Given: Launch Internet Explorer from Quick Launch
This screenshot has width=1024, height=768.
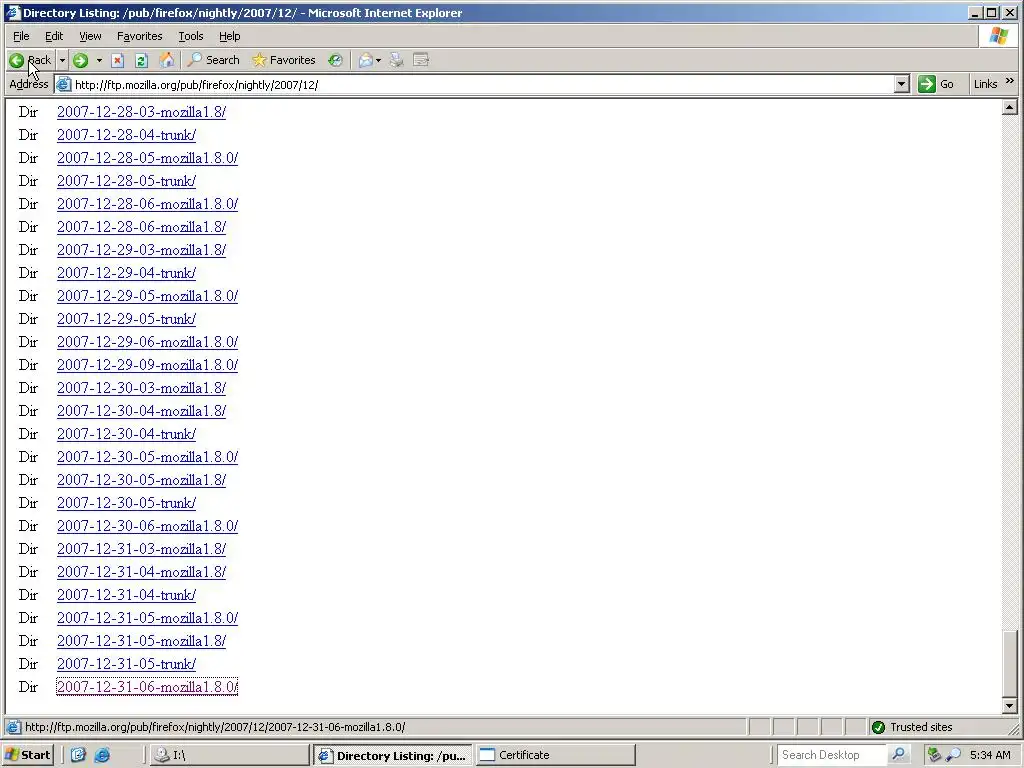Looking at the screenshot, I should [x=102, y=755].
